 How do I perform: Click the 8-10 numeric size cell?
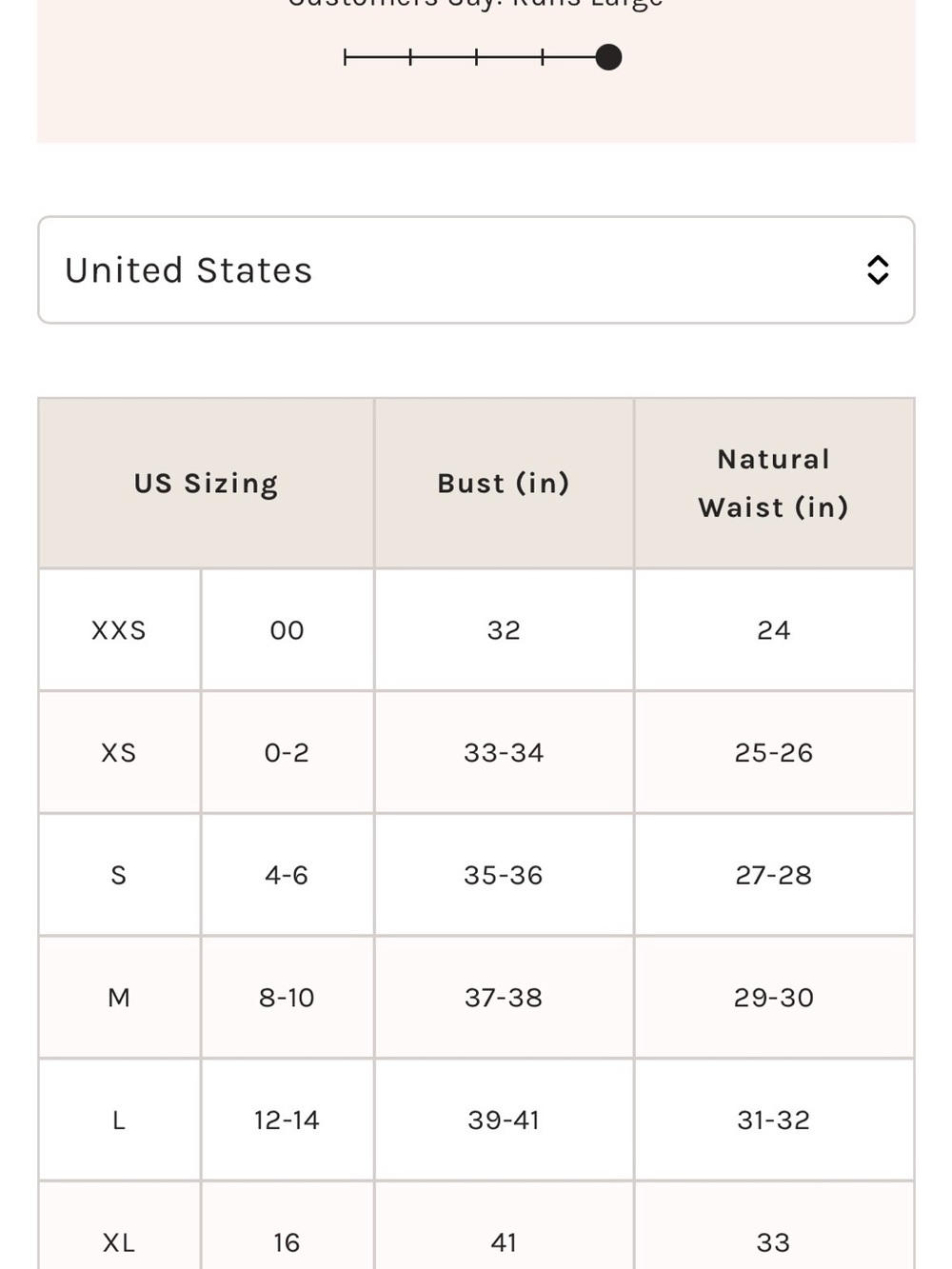(287, 998)
